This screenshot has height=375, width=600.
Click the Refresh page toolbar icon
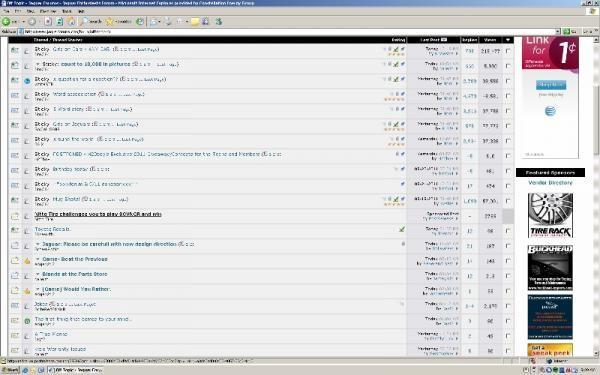click(60, 22)
